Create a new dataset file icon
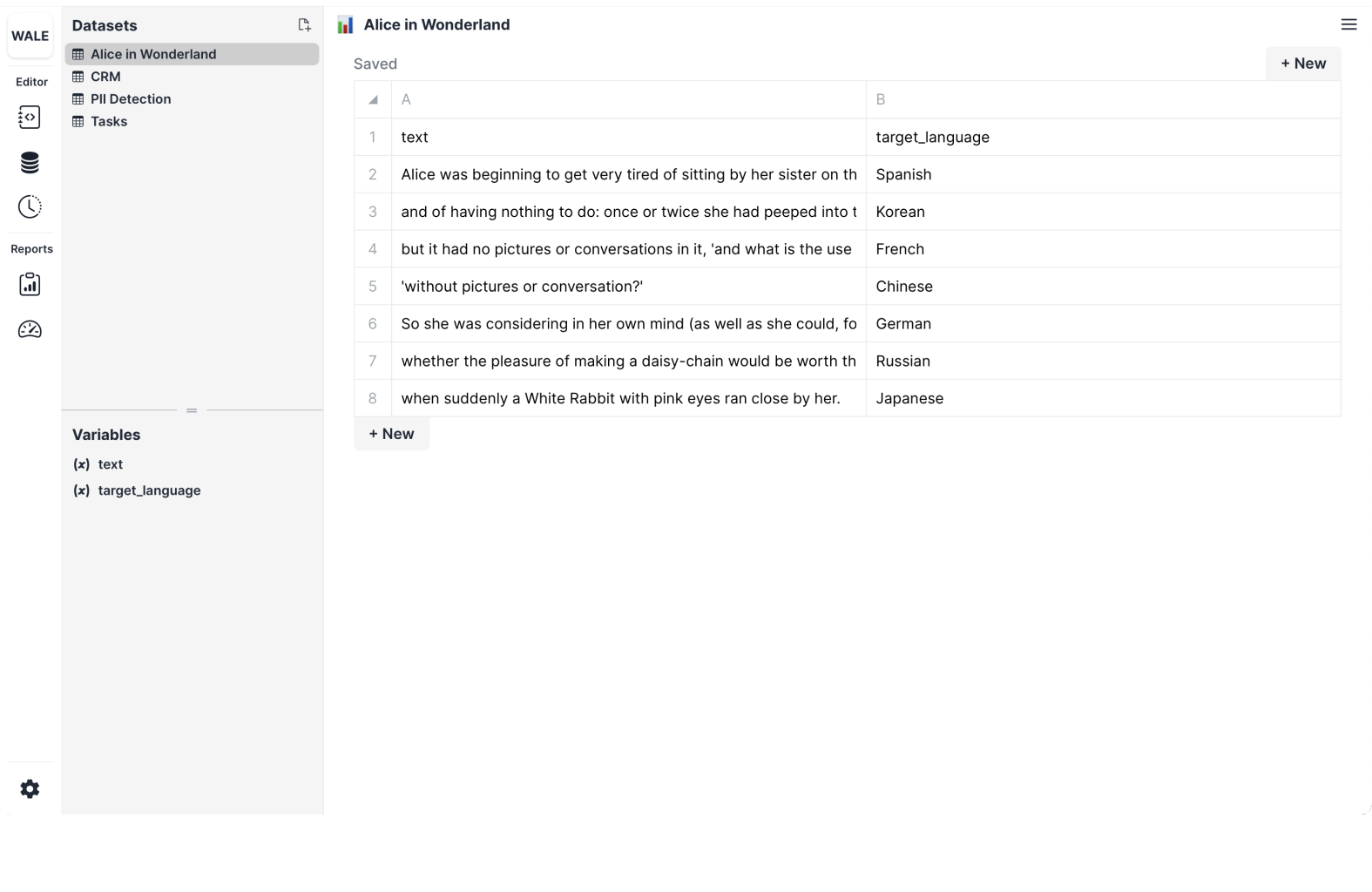The image size is (1372, 892). pos(304,25)
